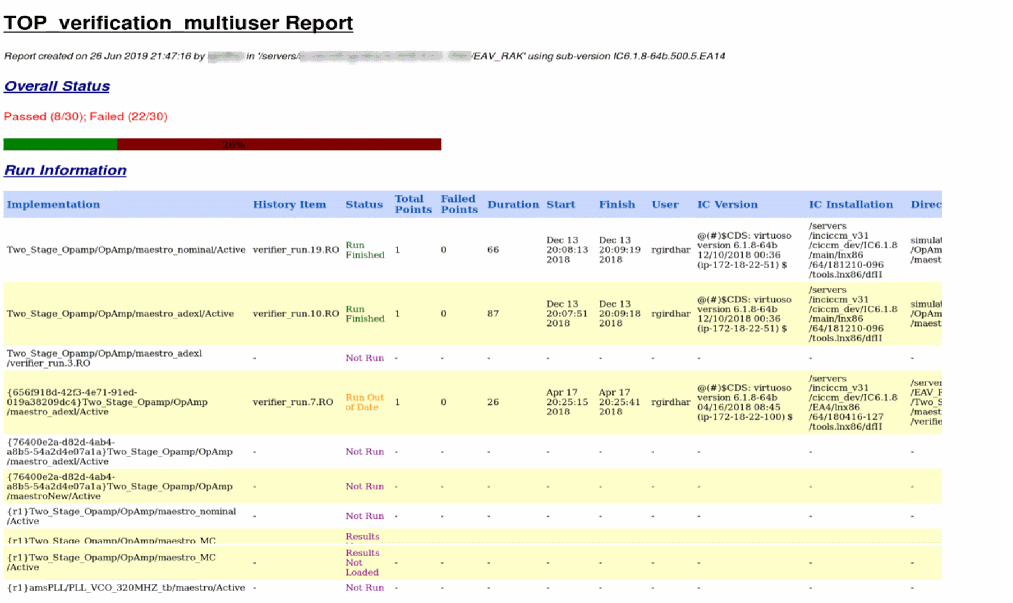Viewport: 1013px width, 603px height.
Task: Click the report creation date line
Action: 364,56
